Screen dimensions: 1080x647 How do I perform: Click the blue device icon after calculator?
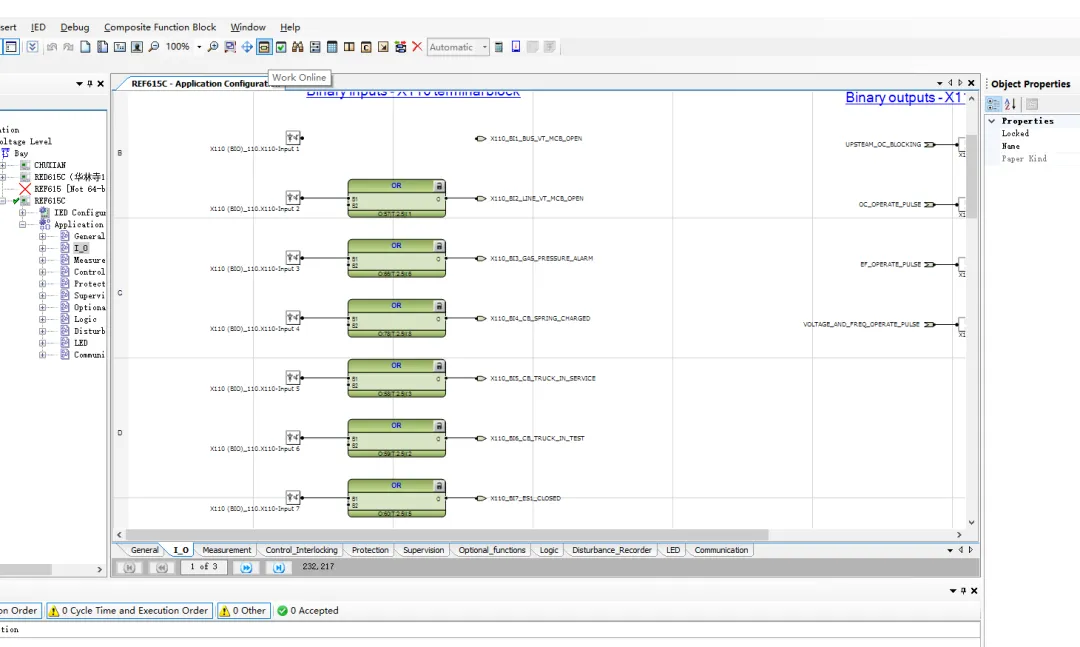pyautogui.click(x=516, y=47)
